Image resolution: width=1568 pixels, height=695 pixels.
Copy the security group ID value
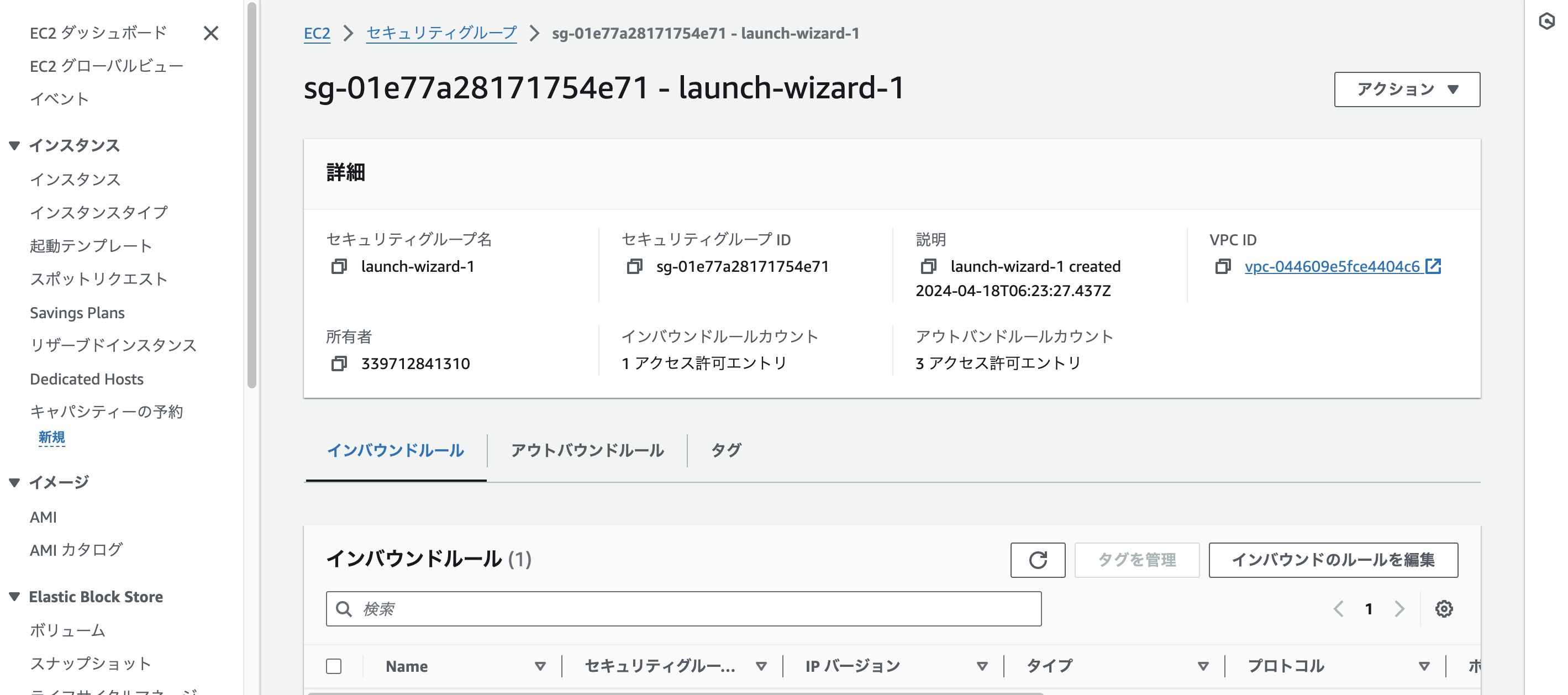[x=634, y=266]
